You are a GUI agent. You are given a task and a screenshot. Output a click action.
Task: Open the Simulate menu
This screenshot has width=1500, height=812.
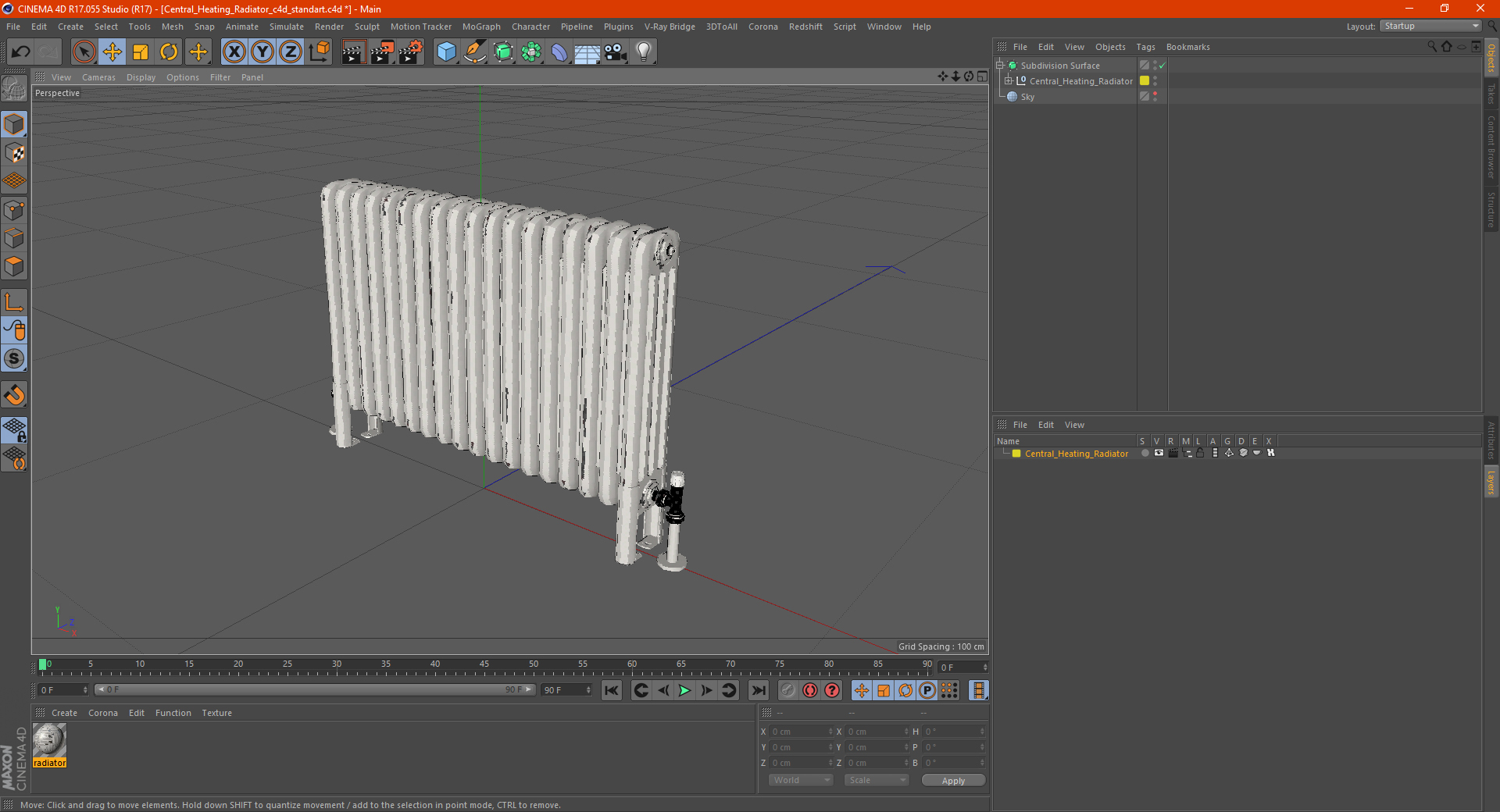click(x=287, y=27)
